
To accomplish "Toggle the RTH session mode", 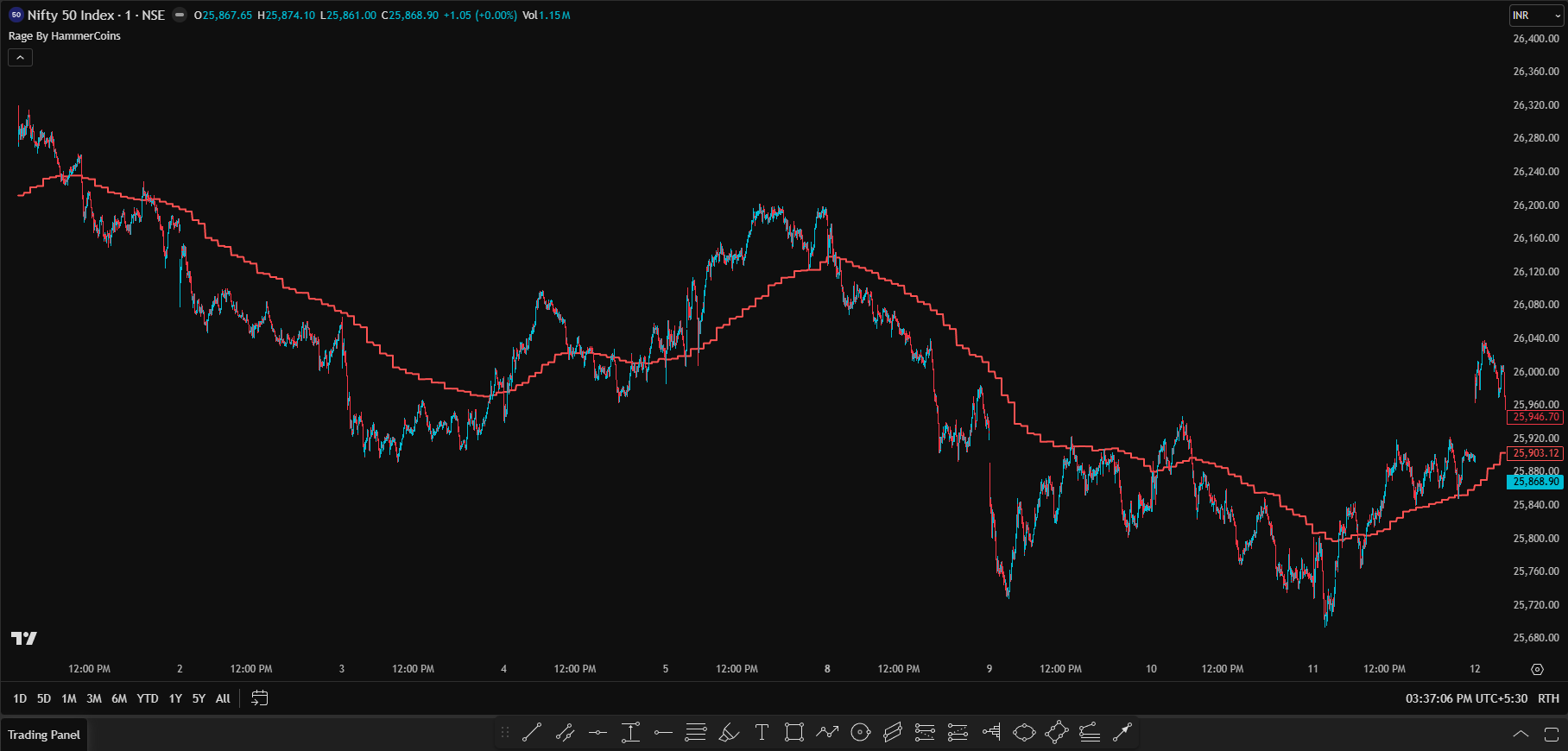I will click(x=1548, y=698).
